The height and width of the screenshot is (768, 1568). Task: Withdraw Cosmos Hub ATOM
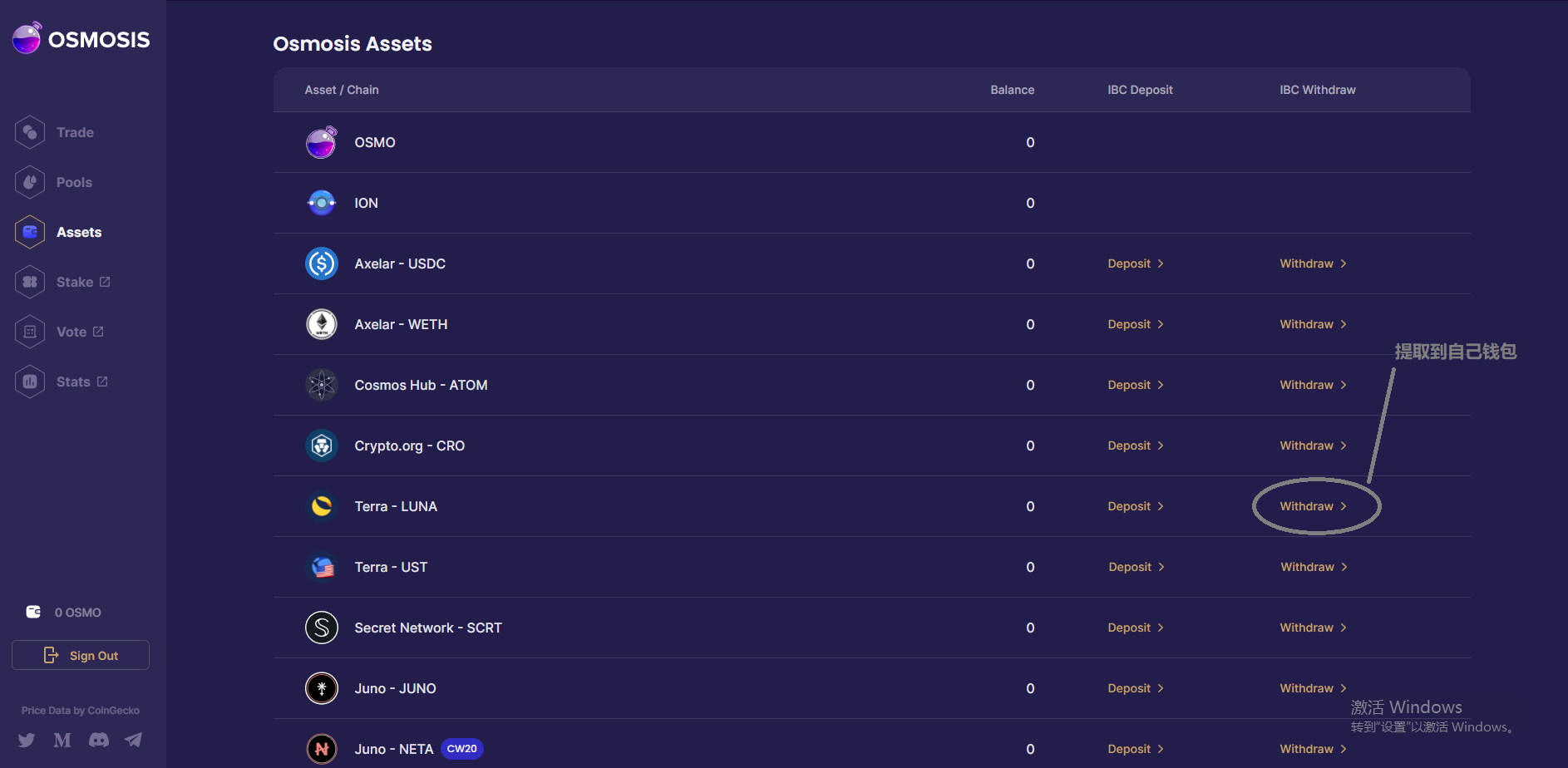[x=1313, y=385]
